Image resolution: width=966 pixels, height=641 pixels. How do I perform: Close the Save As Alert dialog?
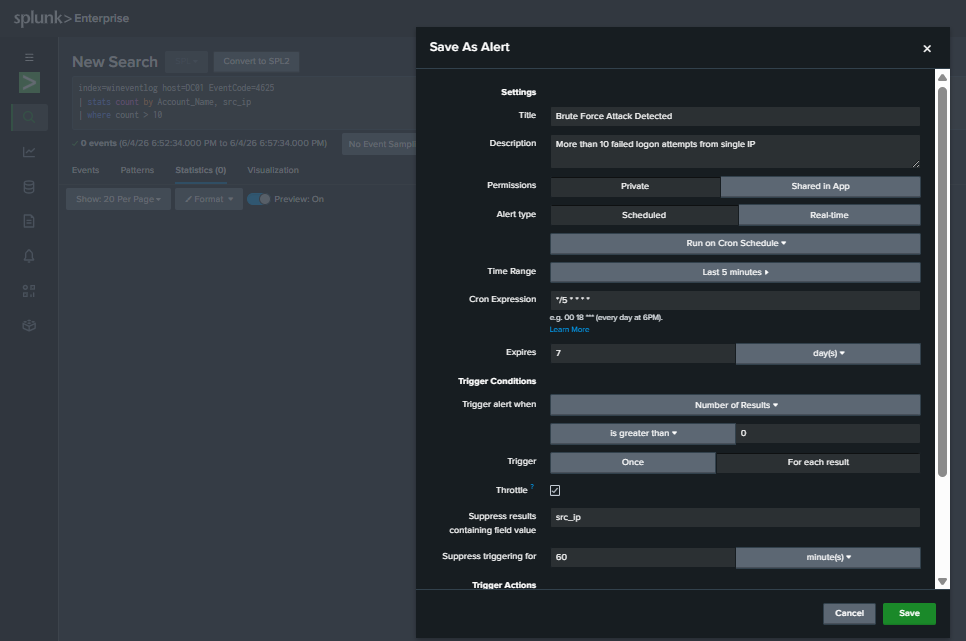point(927,49)
